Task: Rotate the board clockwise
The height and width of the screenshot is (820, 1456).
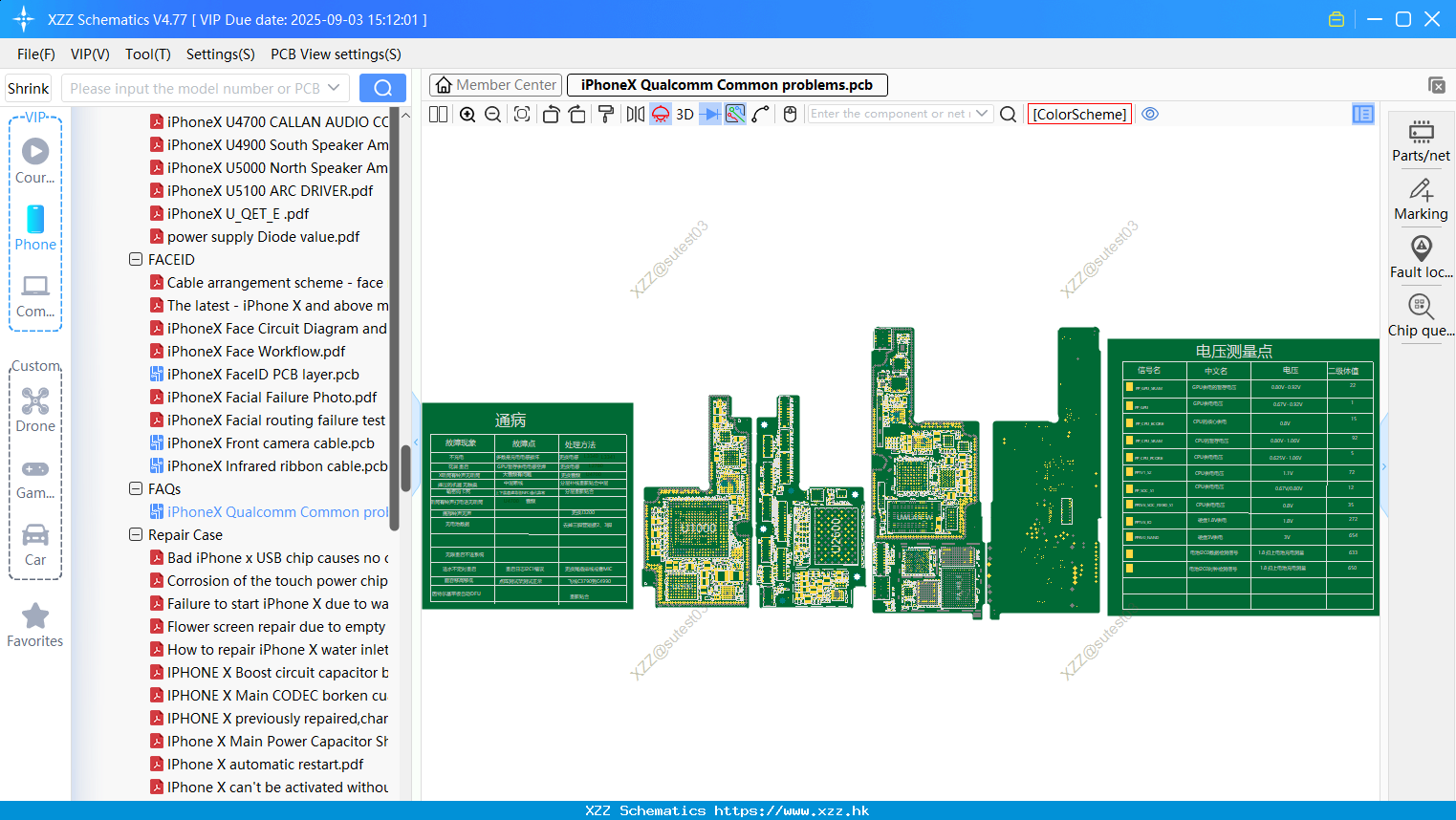Action: click(x=577, y=114)
